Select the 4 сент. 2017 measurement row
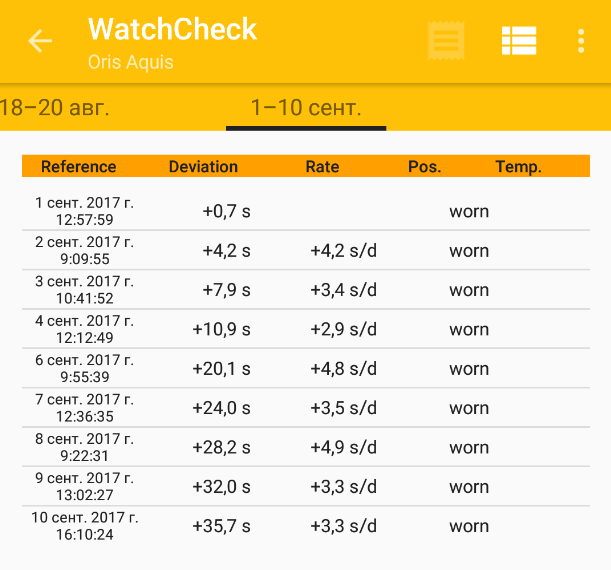The image size is (611, 570). (x=305, y=329)
